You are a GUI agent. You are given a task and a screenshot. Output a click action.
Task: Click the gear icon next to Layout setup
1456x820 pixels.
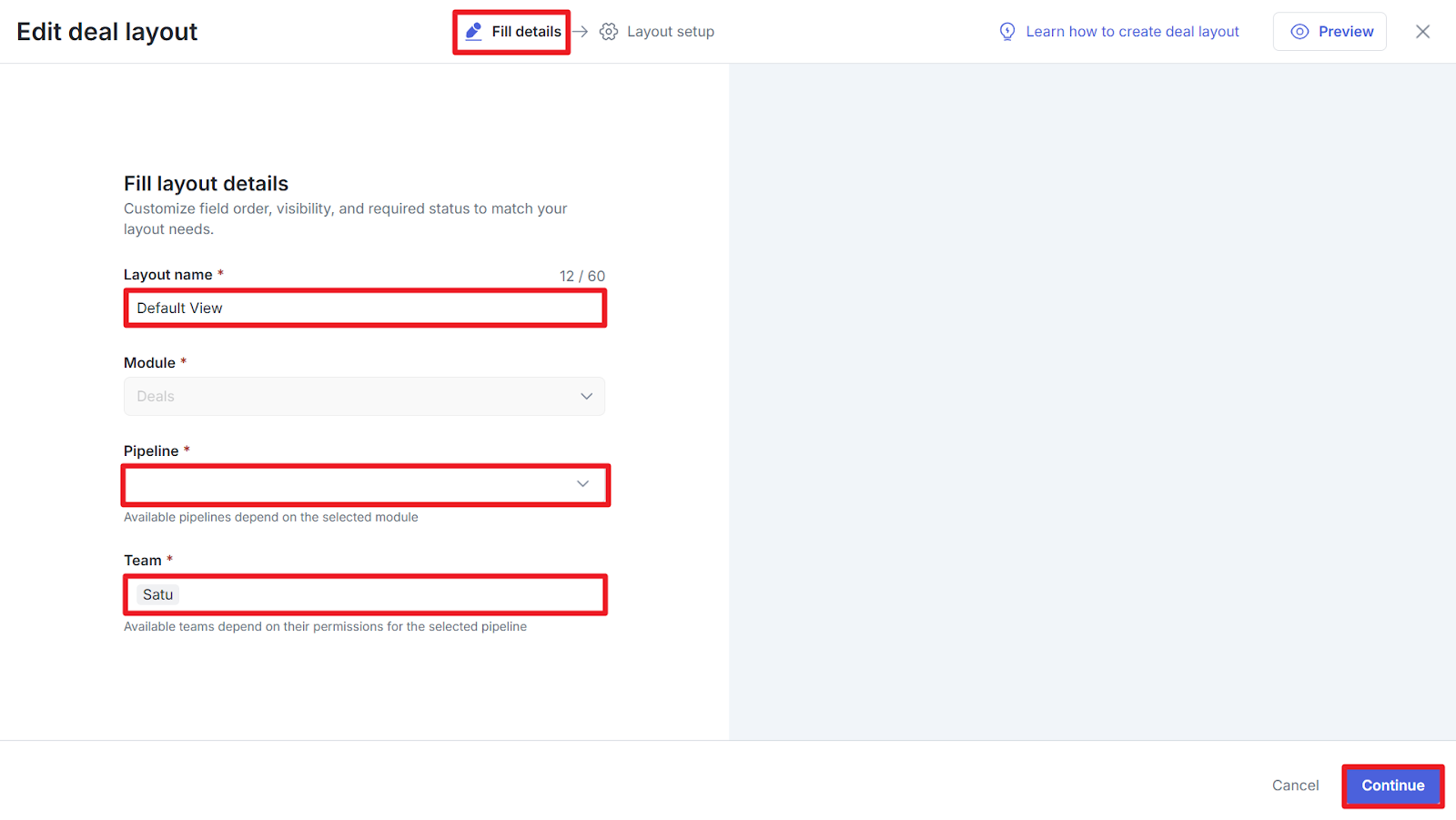pyautogui.click(x=609, y=31)
